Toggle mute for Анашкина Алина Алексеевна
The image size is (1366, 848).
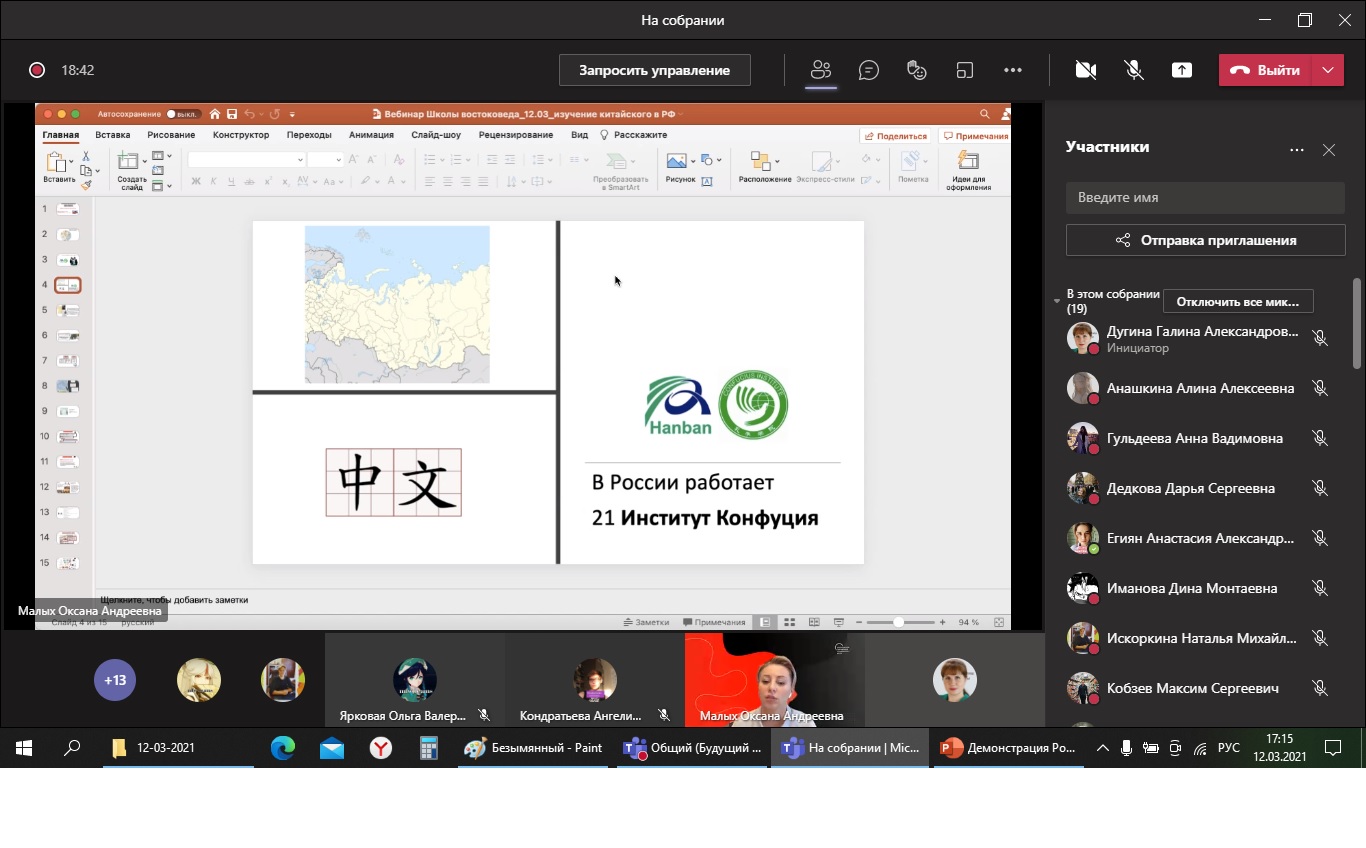click(x=1320, y=388)
